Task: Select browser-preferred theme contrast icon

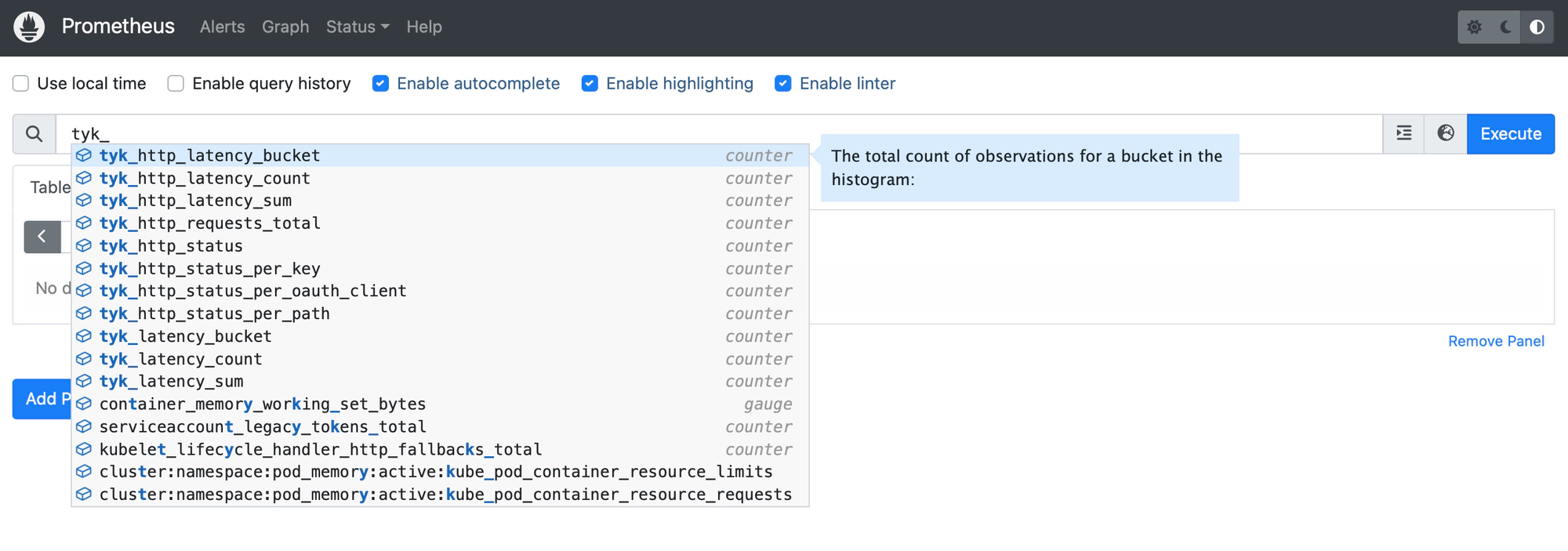Action: 1537,27
